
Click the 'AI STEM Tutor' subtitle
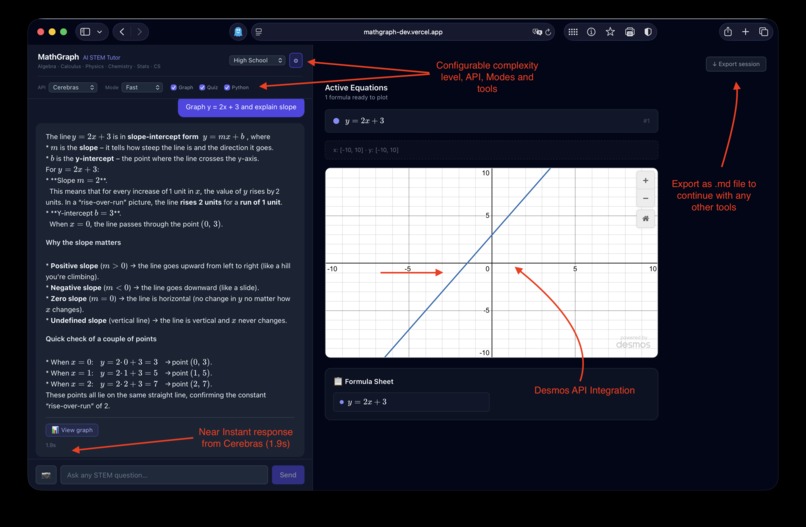click(x=101, y=58)
